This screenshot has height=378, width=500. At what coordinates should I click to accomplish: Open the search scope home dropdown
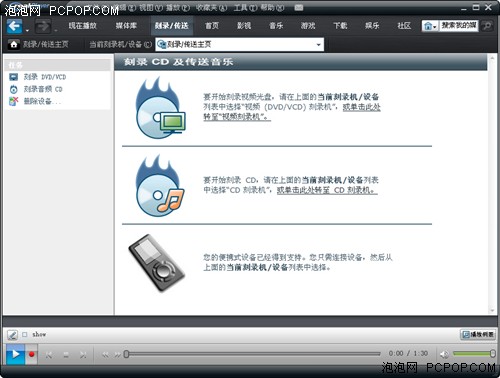[x=430, y=26]
